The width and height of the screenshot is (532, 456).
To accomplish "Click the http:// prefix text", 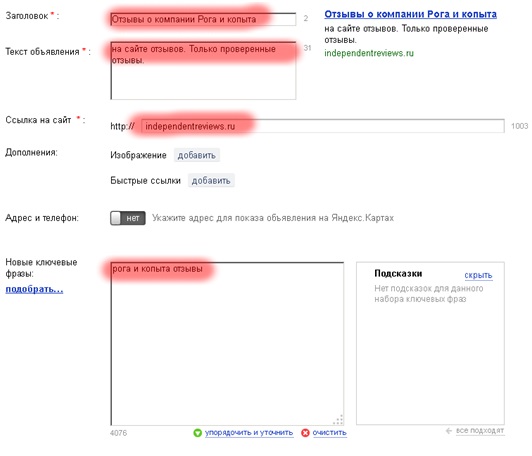I will click(122, 126).
